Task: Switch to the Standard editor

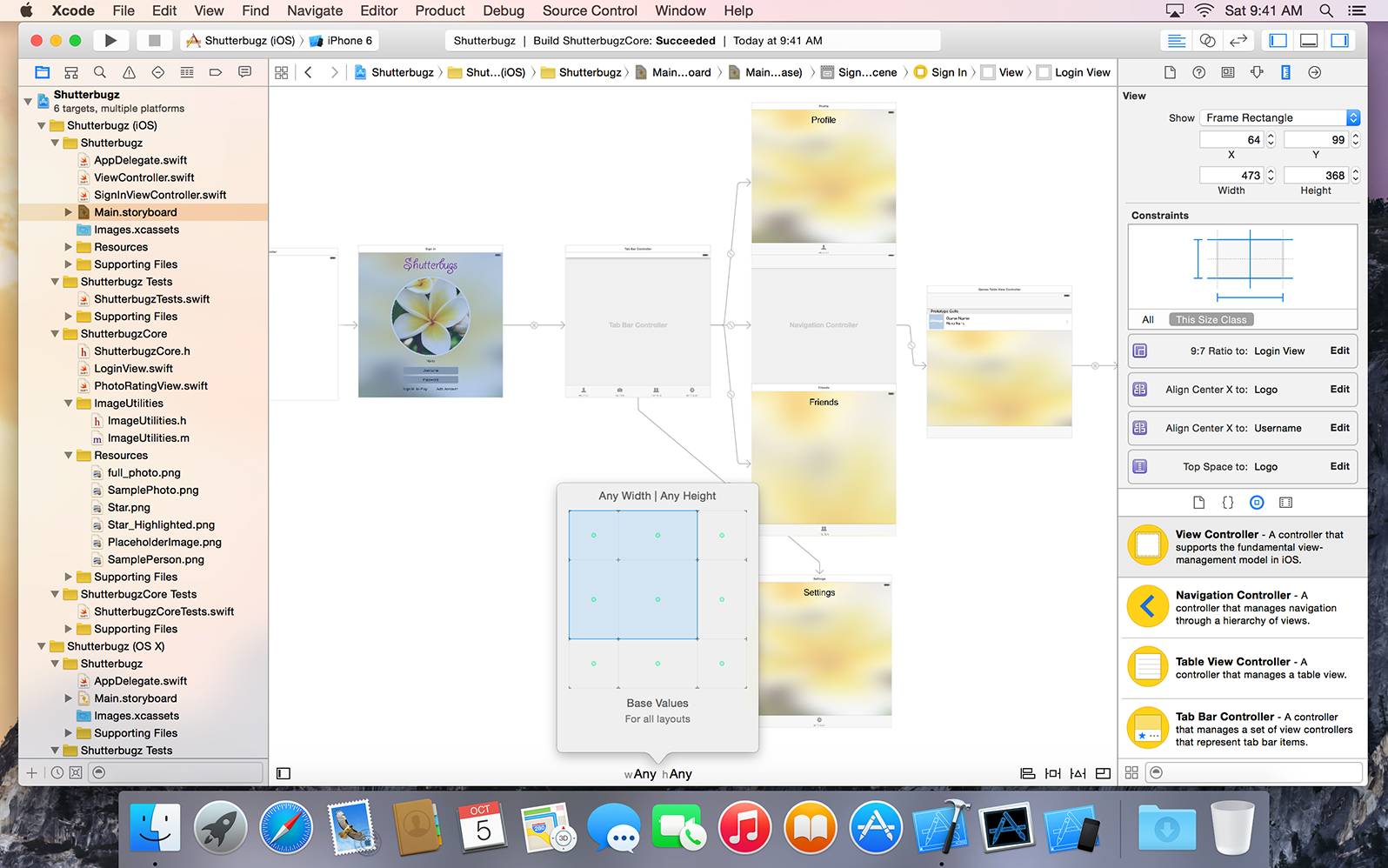Action: (1176, 40)
